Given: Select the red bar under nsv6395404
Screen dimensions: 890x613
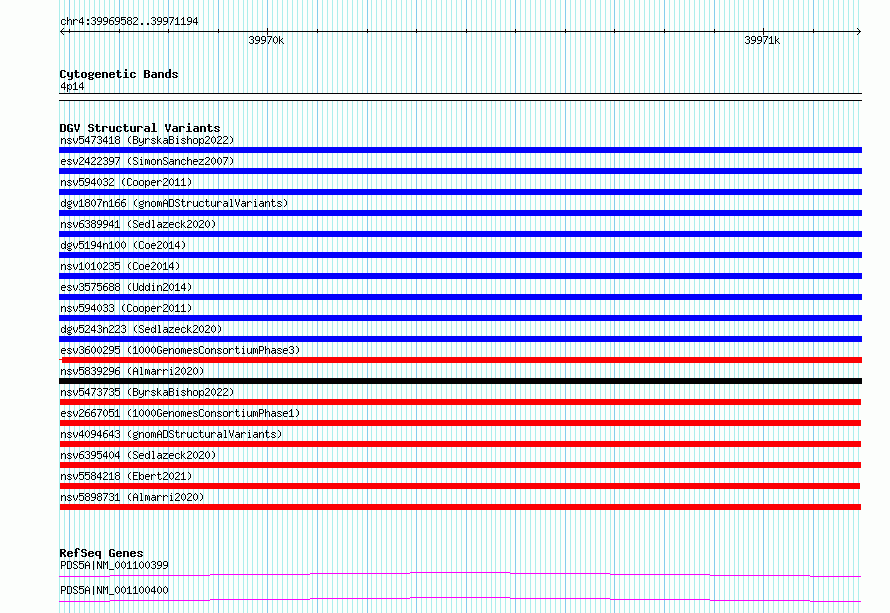Looking at the screenshot, I should tap(460, 465).
